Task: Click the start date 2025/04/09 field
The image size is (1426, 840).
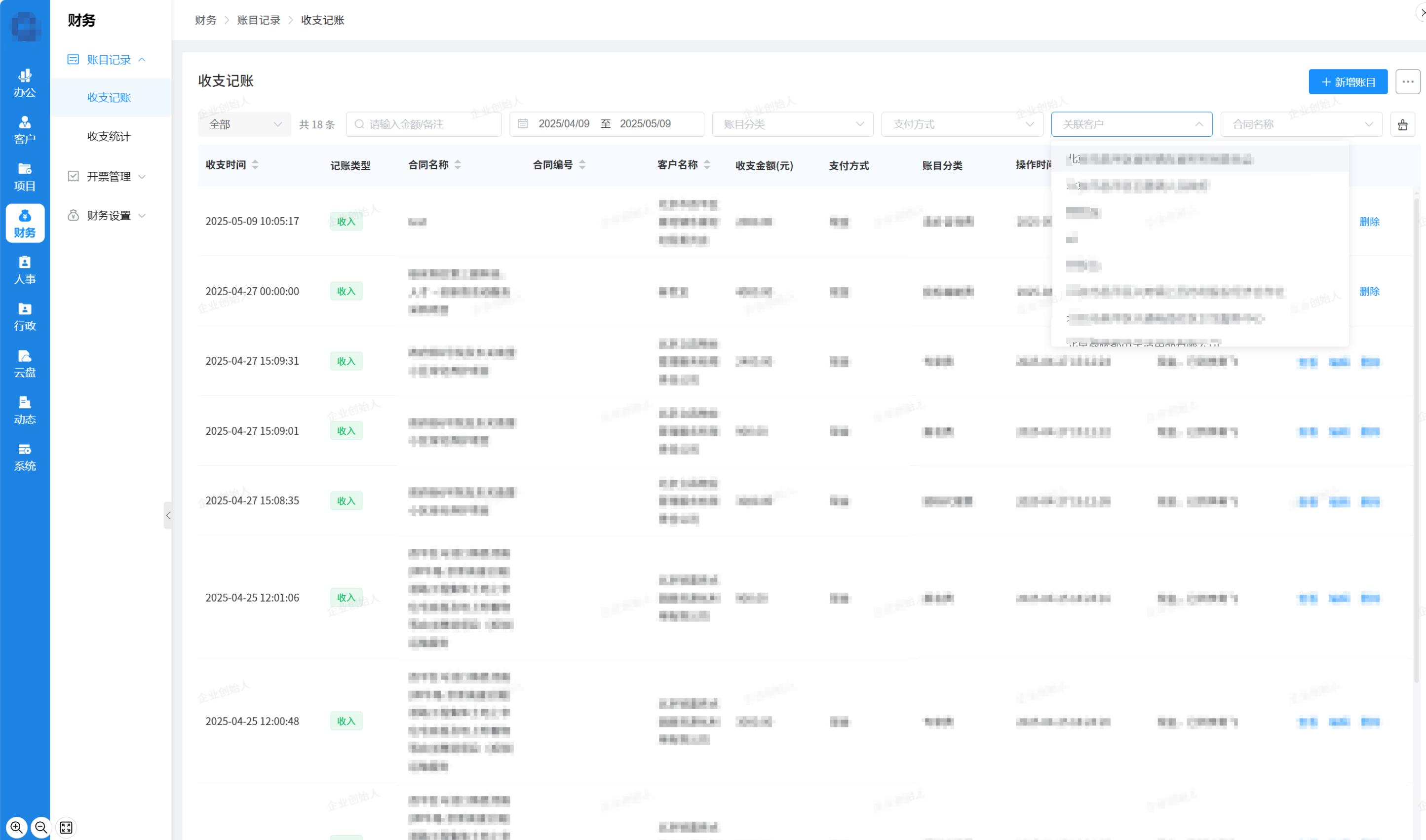Action: tap(564, 124)
